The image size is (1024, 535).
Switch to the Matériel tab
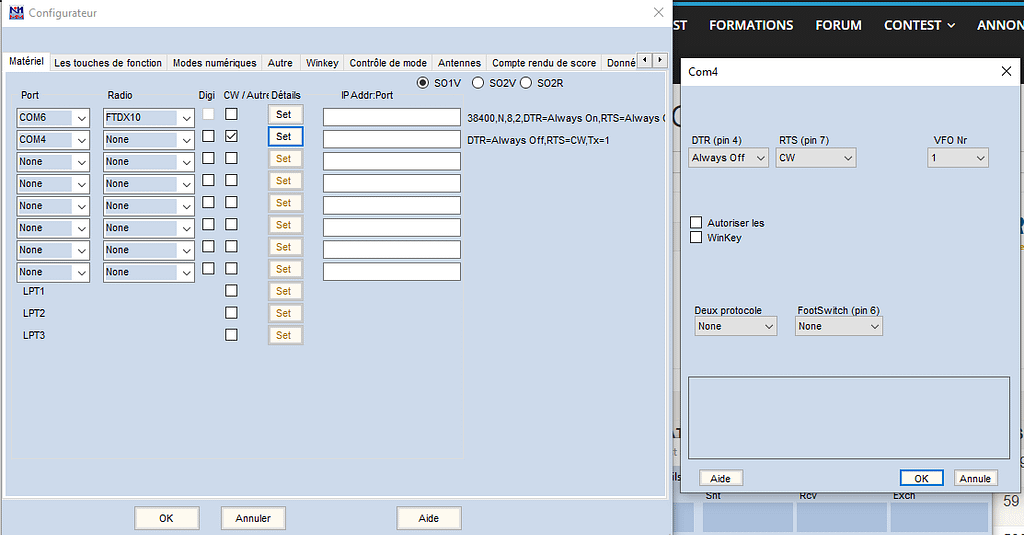[27, 61]
